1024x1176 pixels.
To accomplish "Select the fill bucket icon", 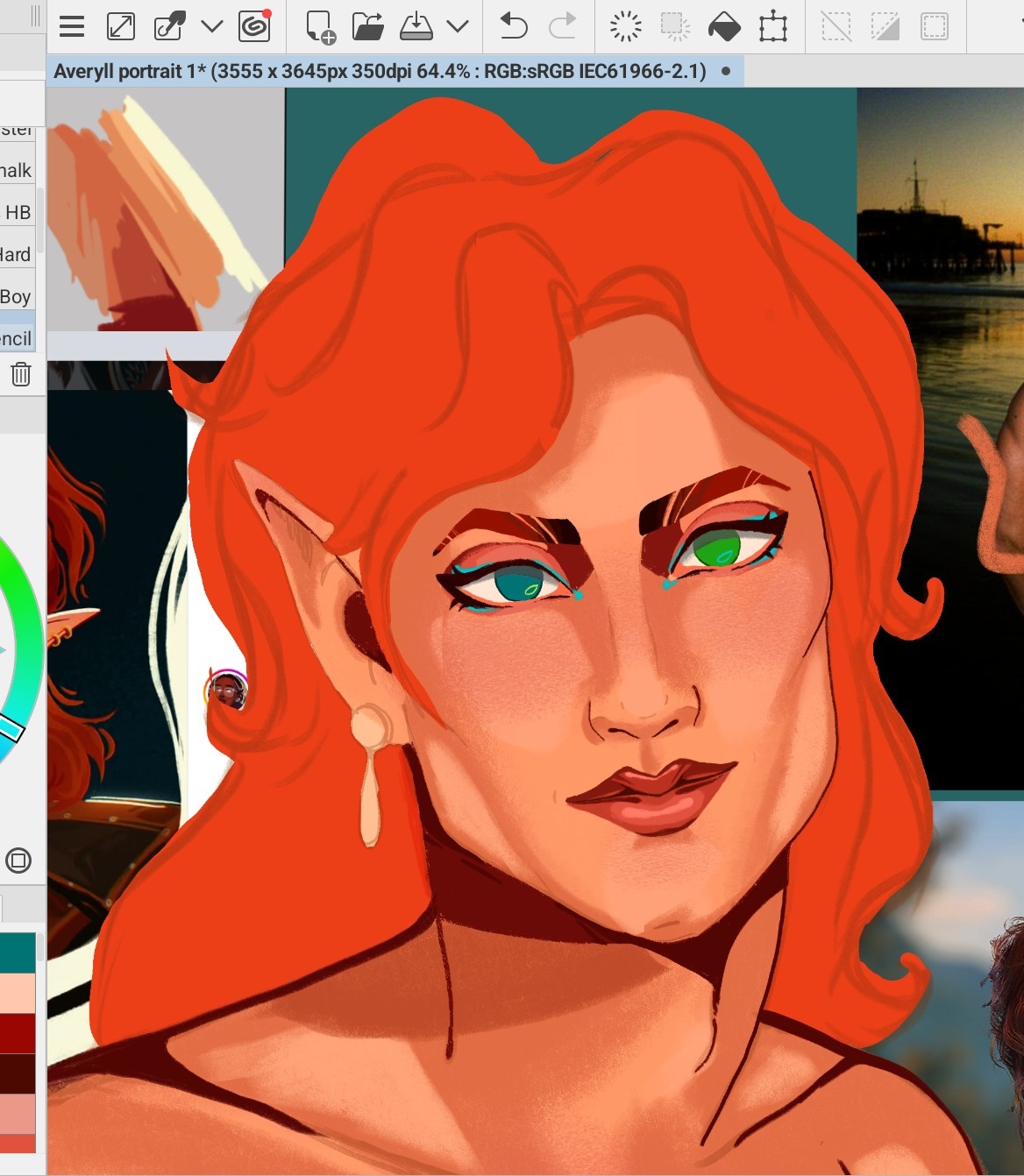I will [x=724, y=27].
